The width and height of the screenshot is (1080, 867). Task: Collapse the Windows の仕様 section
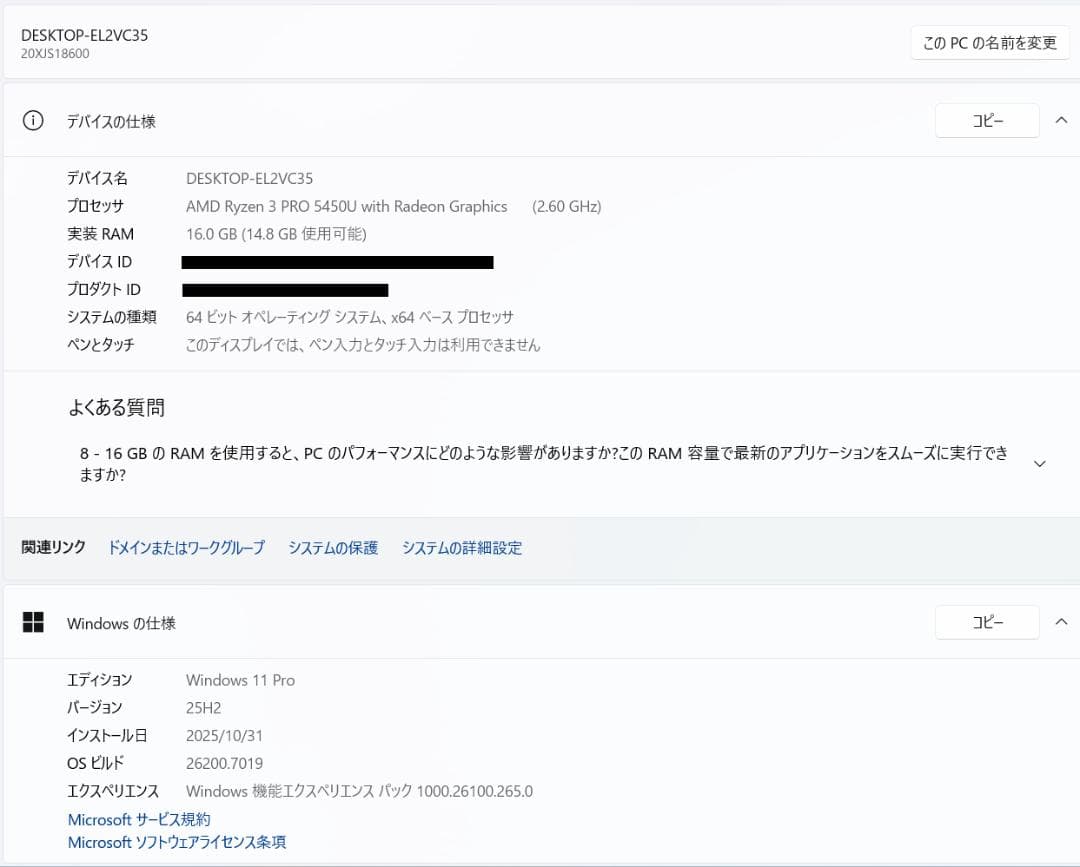pos(1061,621)
